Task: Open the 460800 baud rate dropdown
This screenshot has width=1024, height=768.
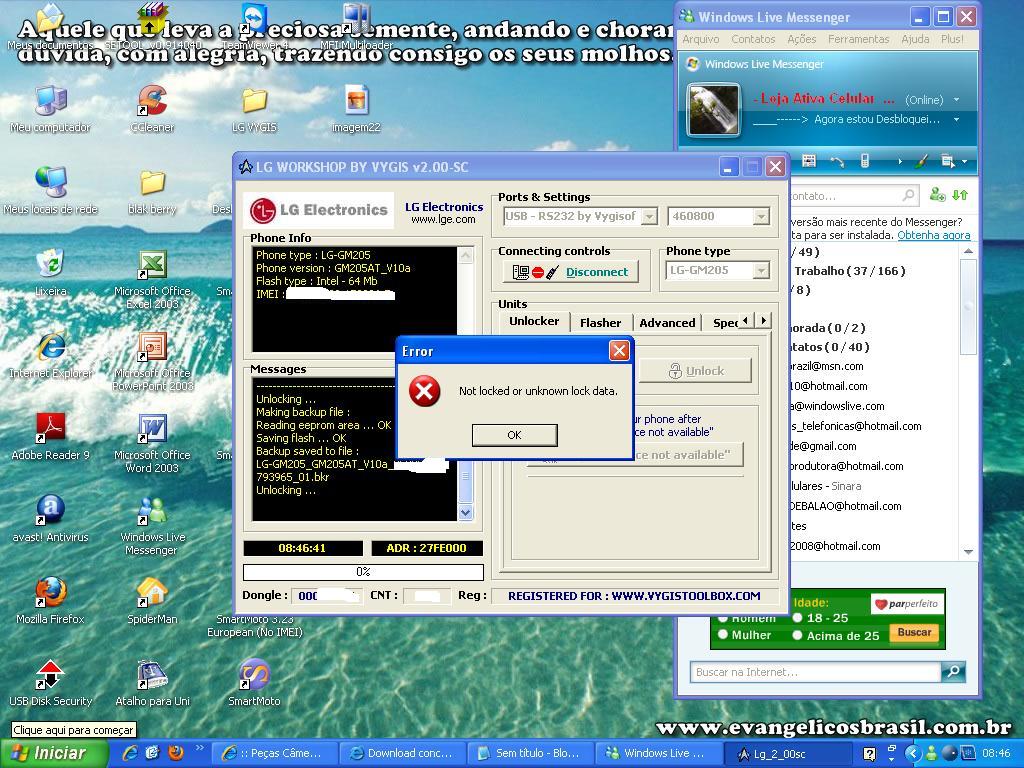Action: (760, 216)
